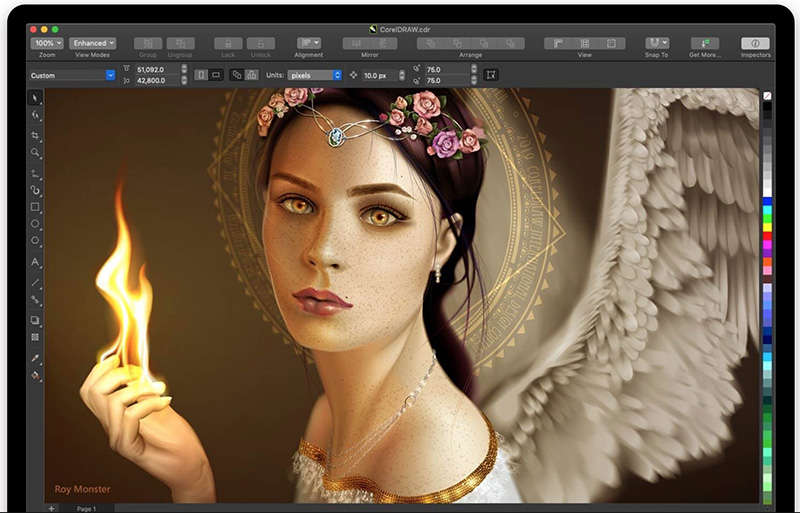Click the page width field 51,092.0

(157, 69)
